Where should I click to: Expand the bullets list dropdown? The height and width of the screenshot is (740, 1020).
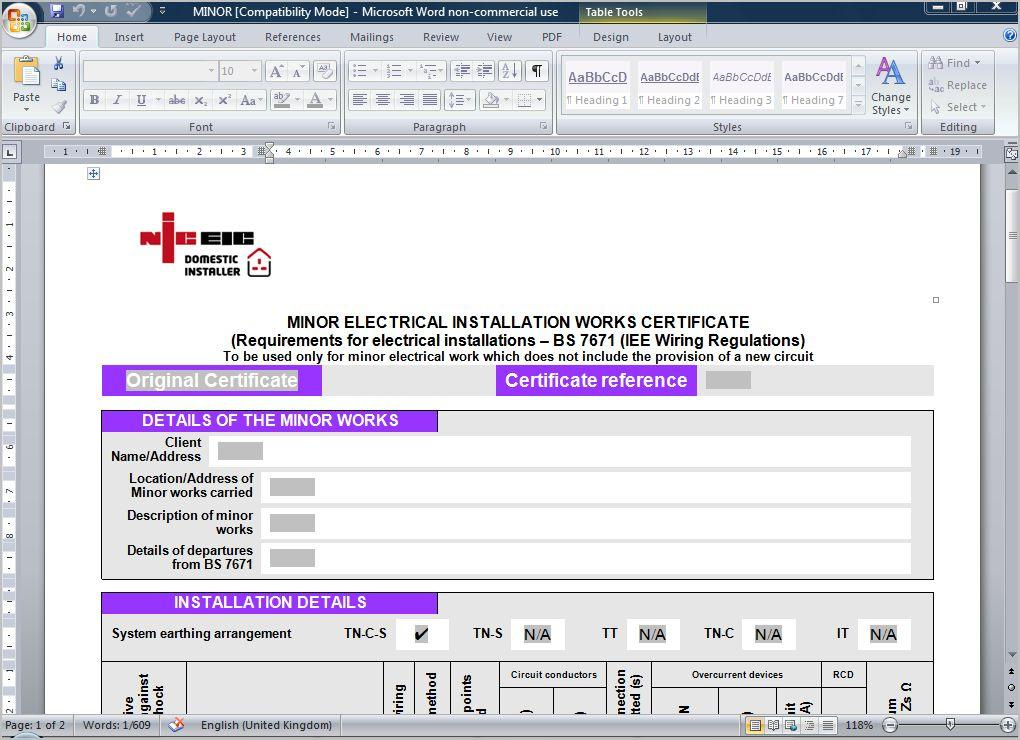pyautogui.click(x=375, y=71)
